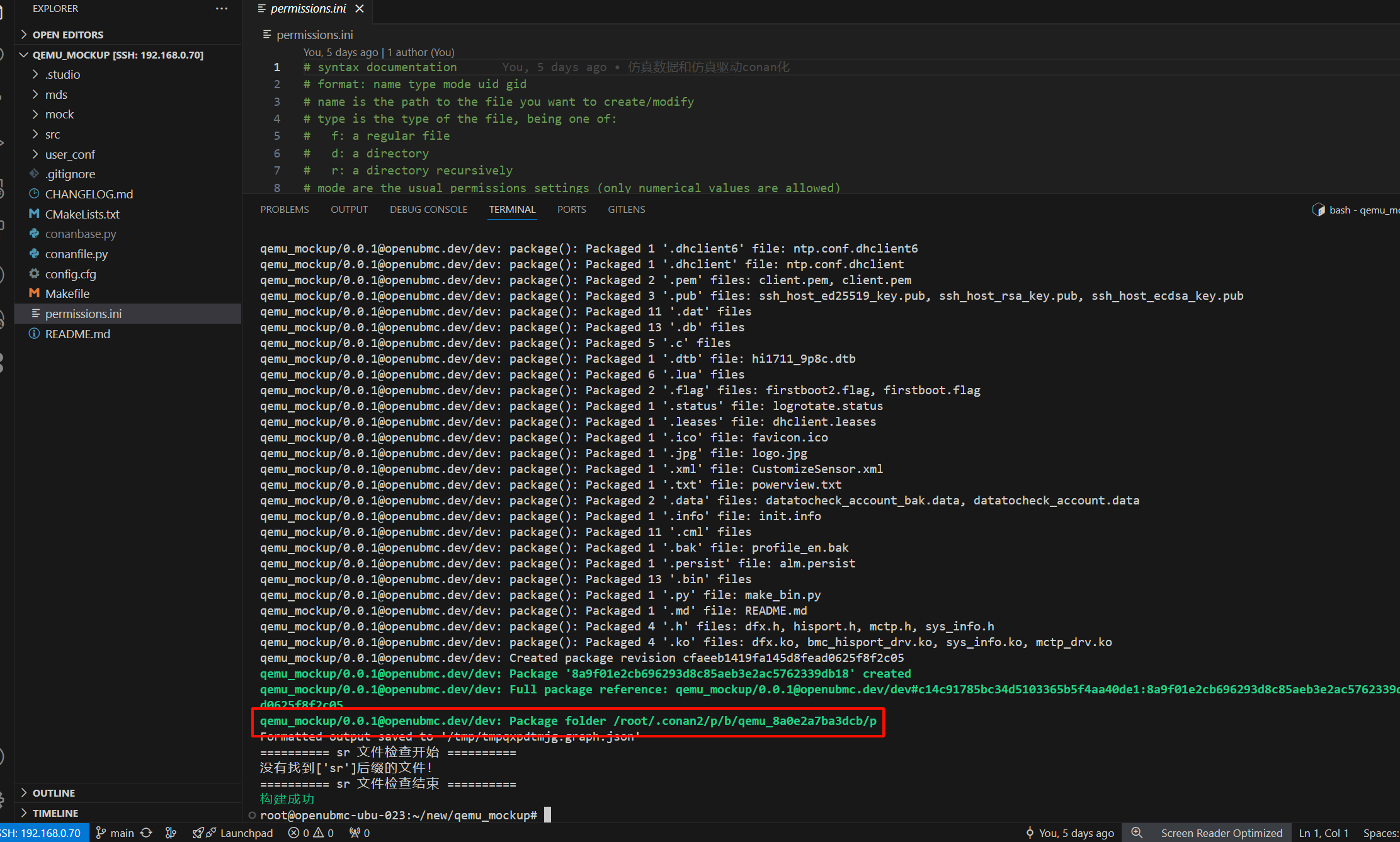This screenshot has height=842, width=1400.
Task: Click the SSH remote host indicator
Action: tap(42, 833)
